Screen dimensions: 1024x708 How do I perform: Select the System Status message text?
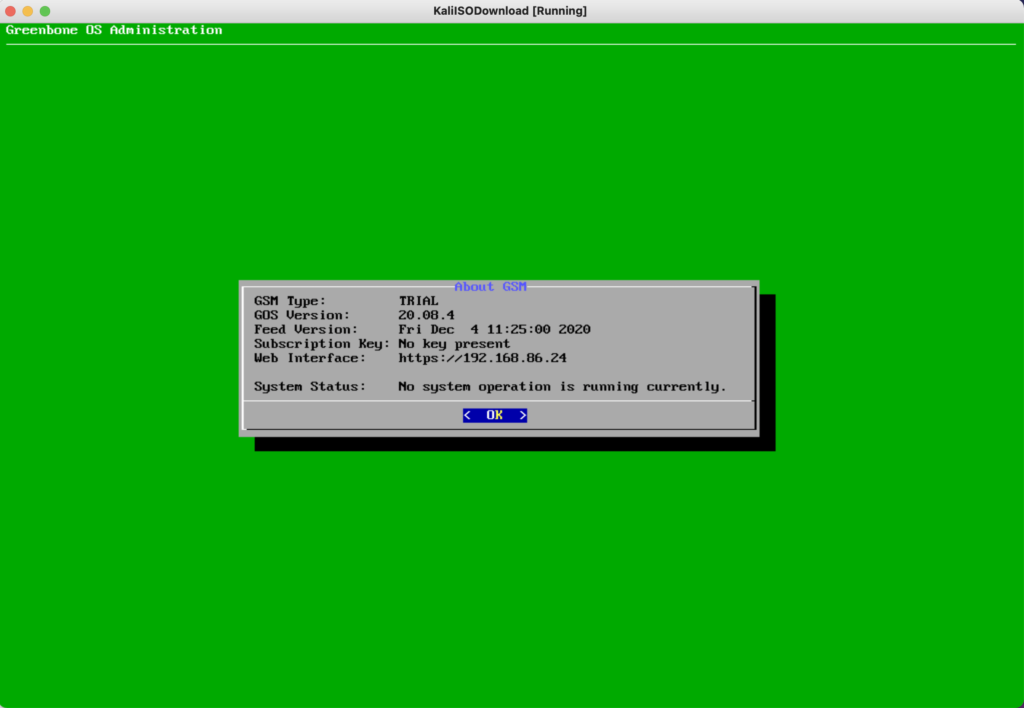click(562, 387)
